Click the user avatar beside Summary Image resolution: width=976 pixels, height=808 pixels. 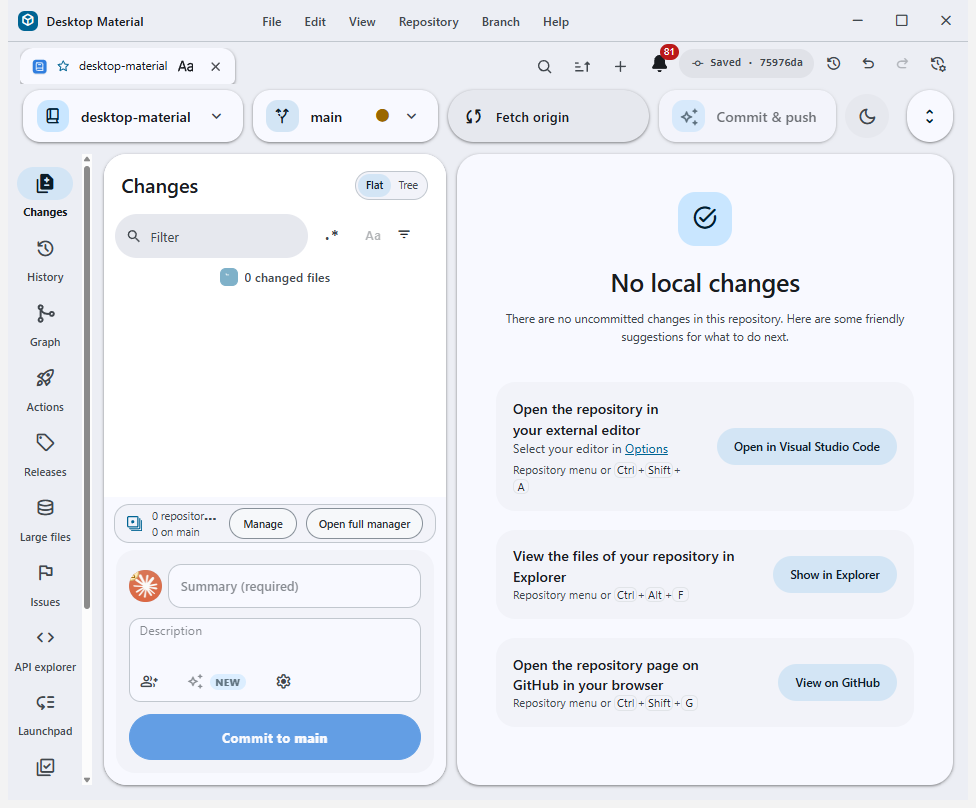[146, 586]
